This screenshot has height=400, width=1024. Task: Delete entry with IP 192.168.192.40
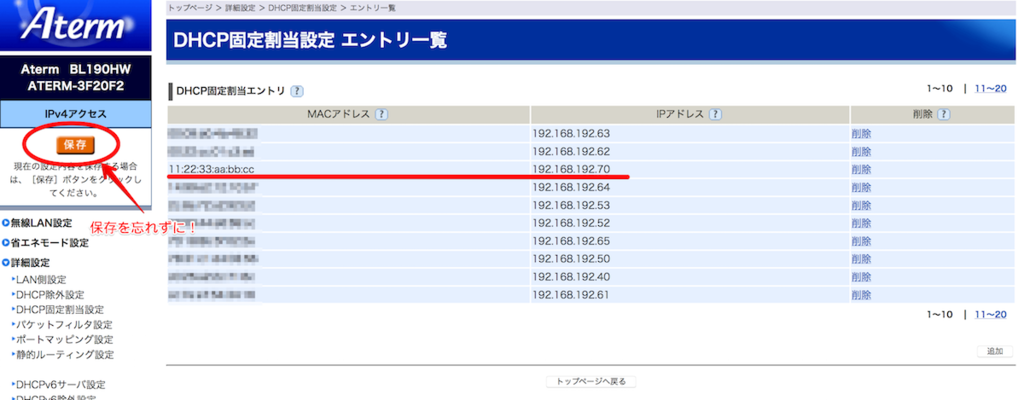pyautogui.click(x=861, y=276)
